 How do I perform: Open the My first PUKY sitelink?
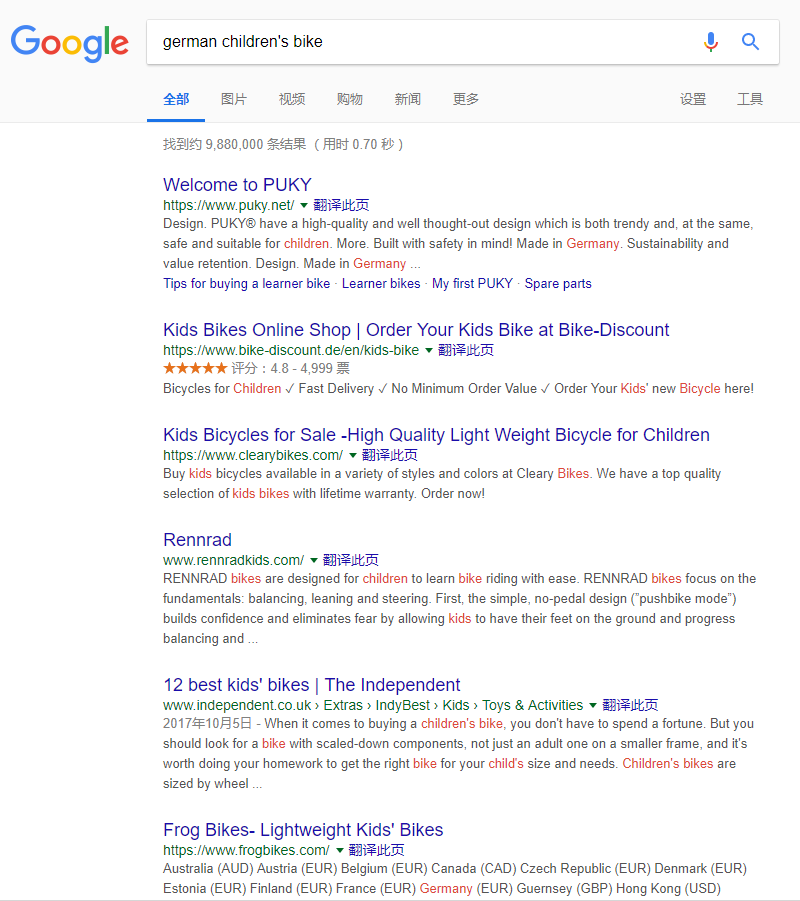(472, 283)
